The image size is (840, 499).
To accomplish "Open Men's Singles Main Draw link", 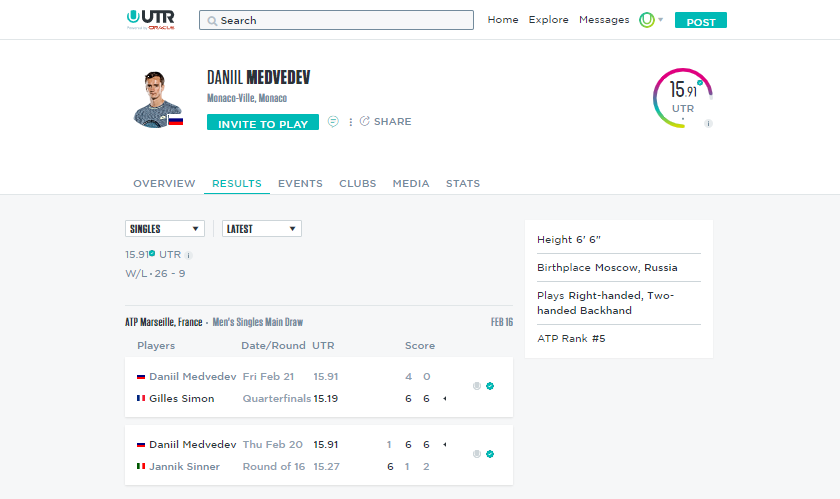I will (258, 322).
